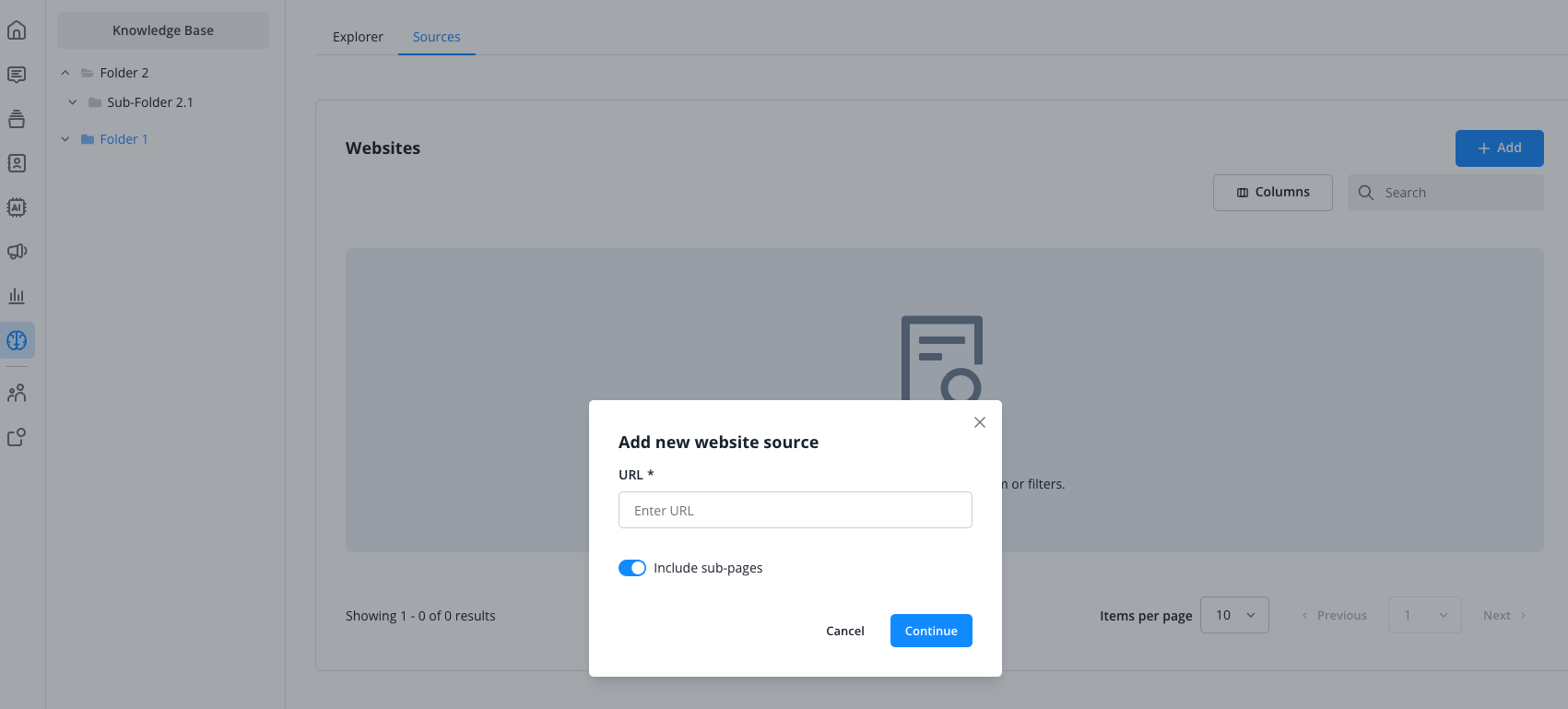Screen dimensions: 1568x709
Task: Focus the Enter URL input field
Action: [x=796, y=510]
